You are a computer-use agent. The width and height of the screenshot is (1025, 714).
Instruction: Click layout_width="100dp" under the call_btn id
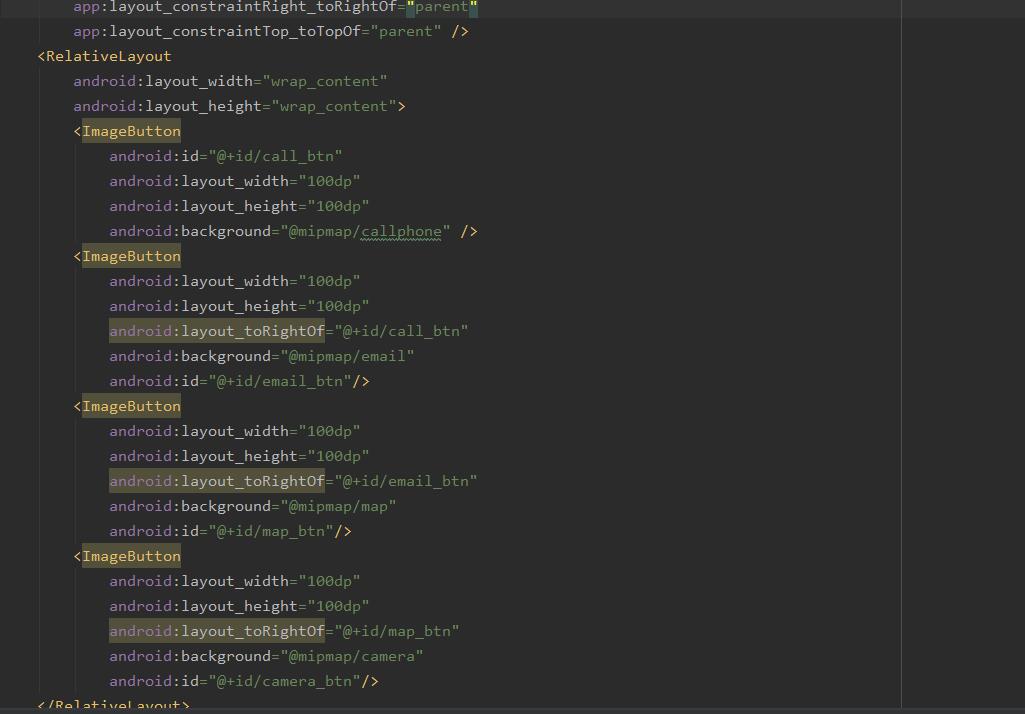tap(235, 181)
